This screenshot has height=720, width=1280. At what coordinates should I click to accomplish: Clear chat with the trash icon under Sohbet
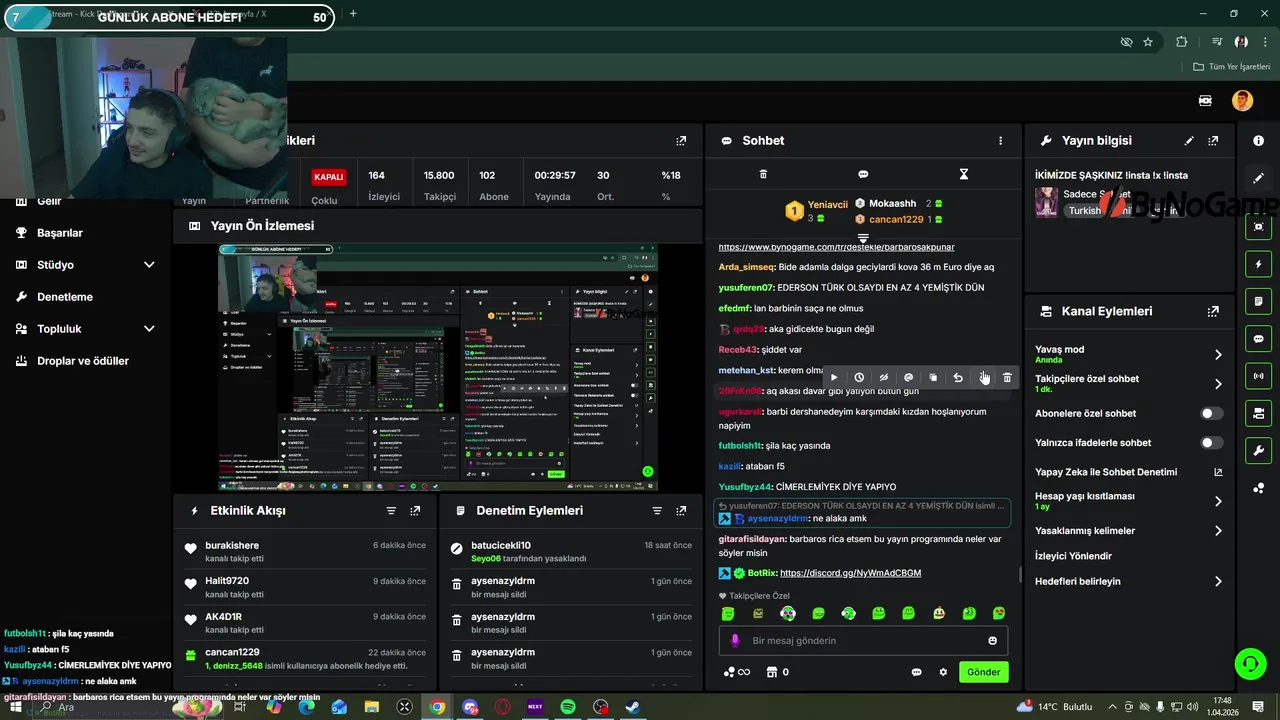(763, 174)
